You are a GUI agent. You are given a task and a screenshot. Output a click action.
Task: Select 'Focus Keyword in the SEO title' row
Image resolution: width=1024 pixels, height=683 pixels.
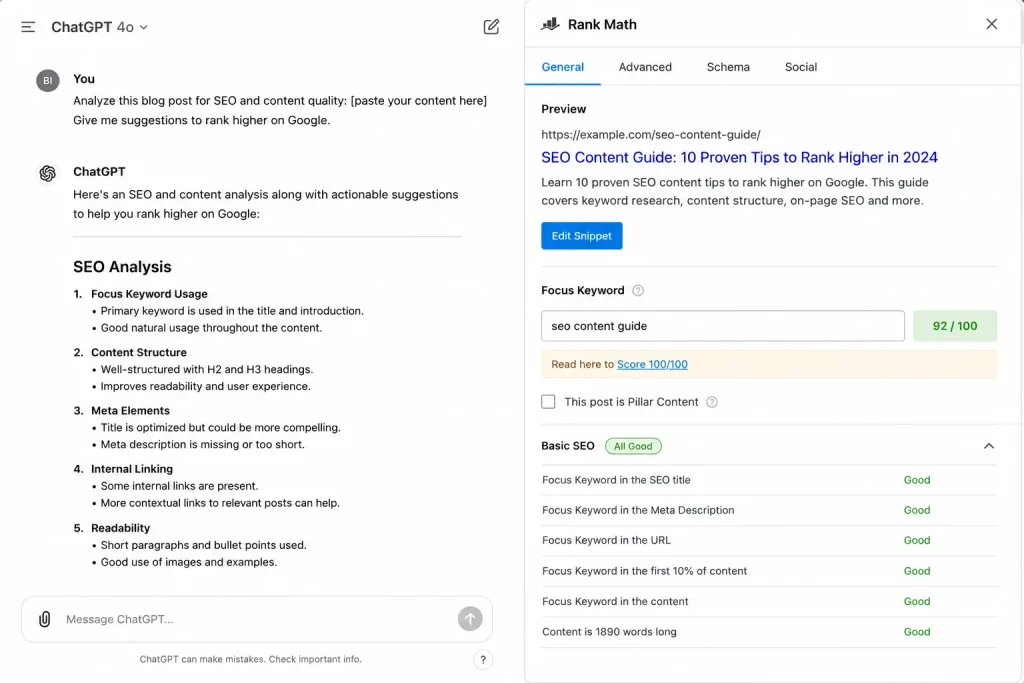coord(769,480)
